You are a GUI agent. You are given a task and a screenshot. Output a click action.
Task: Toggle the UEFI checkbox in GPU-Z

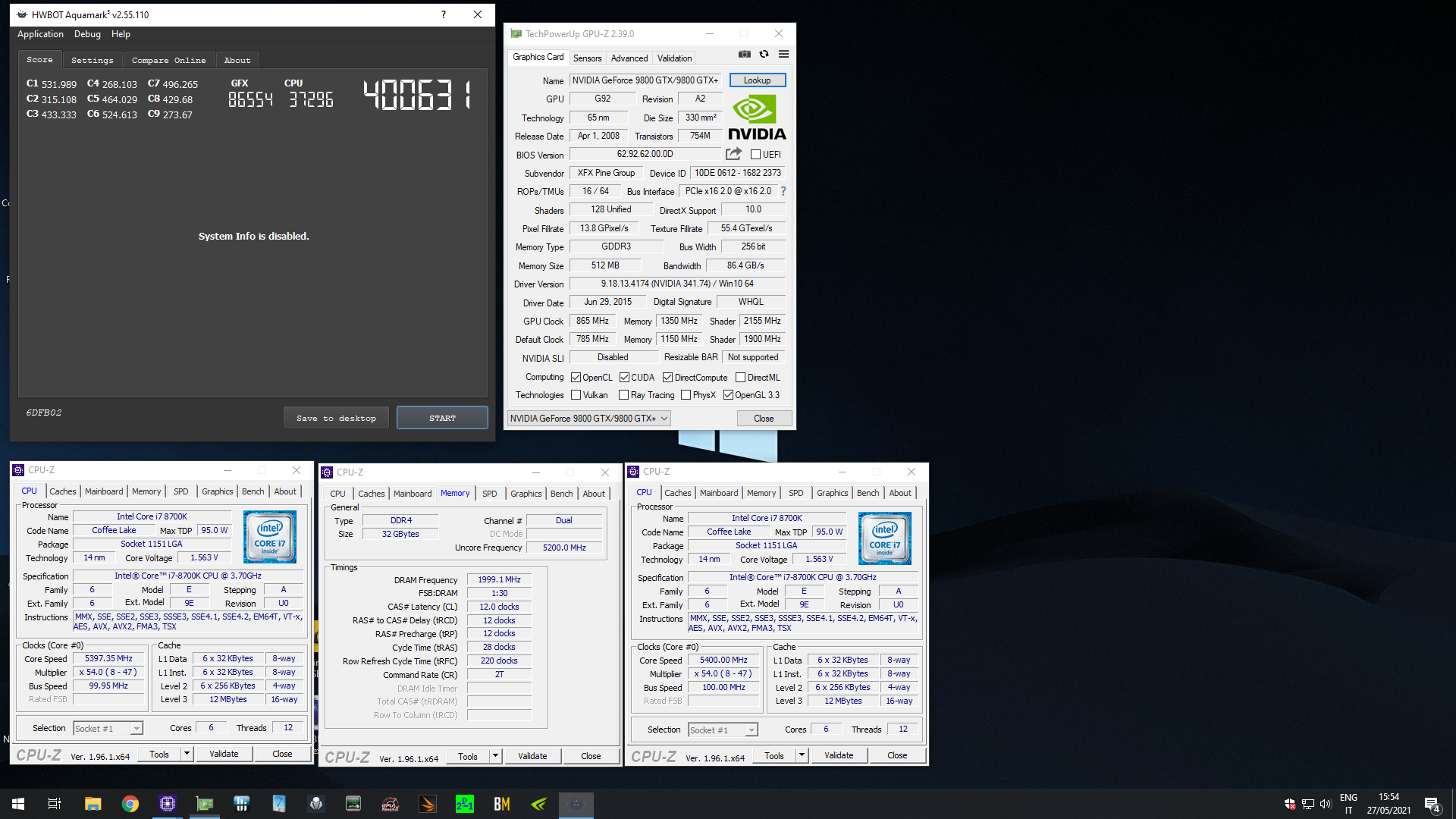[x=755, y=155]
